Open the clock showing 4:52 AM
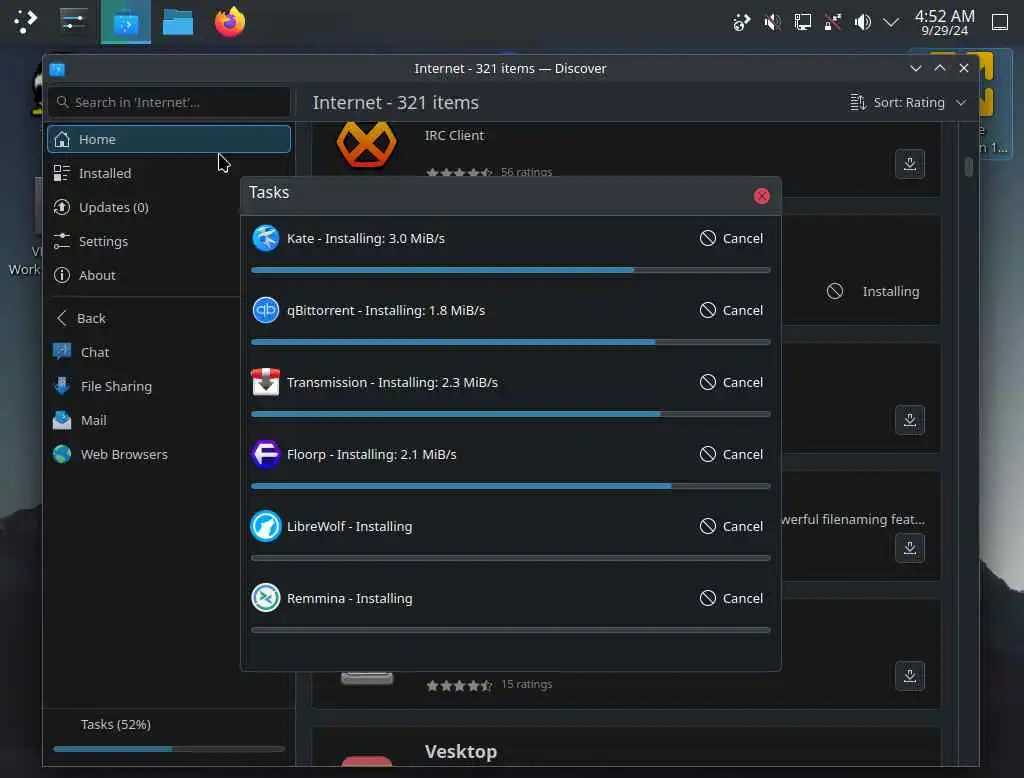This screenshot has height=778, width=1024. (944, 22)
